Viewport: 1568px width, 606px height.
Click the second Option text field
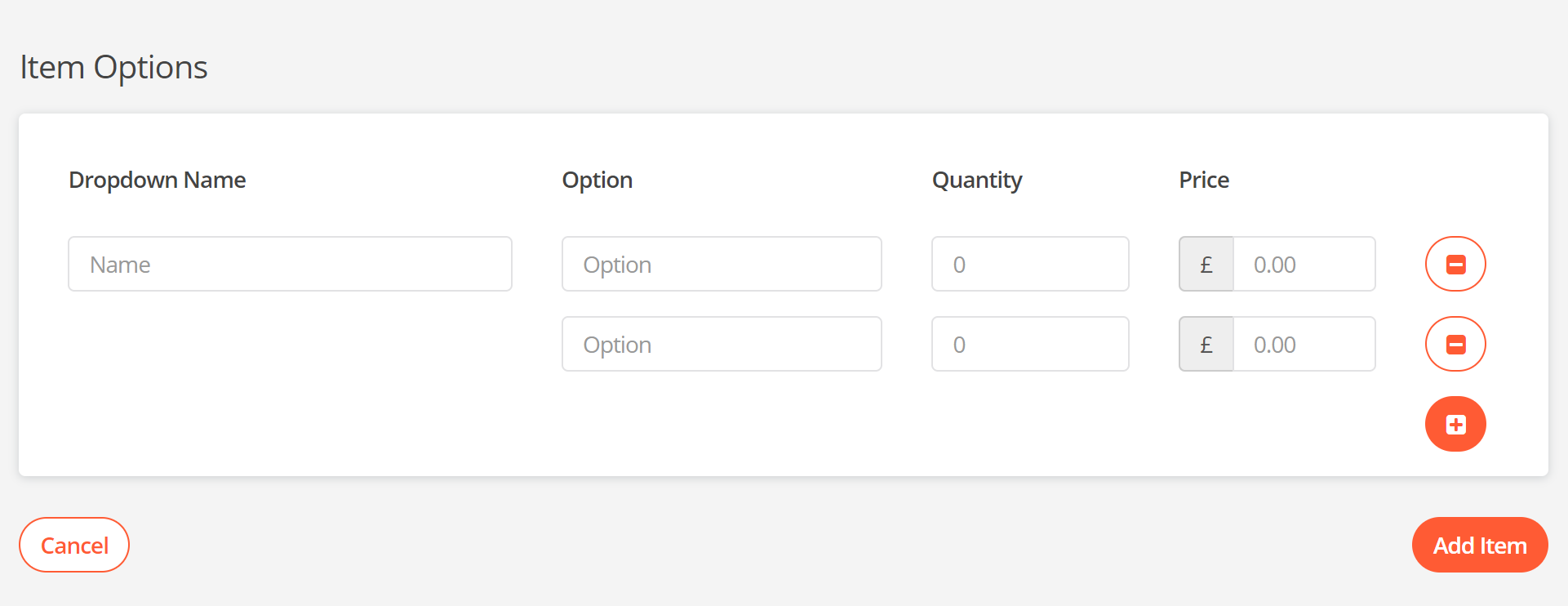(x=722, y=344)
